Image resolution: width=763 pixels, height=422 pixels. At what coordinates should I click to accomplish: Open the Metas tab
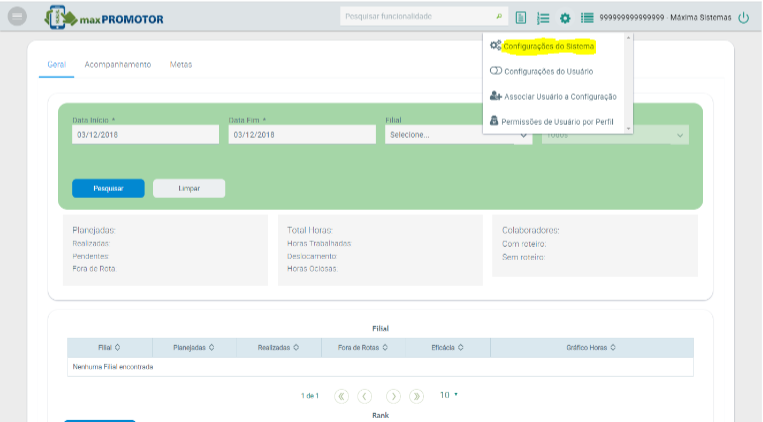coord(181,64)
